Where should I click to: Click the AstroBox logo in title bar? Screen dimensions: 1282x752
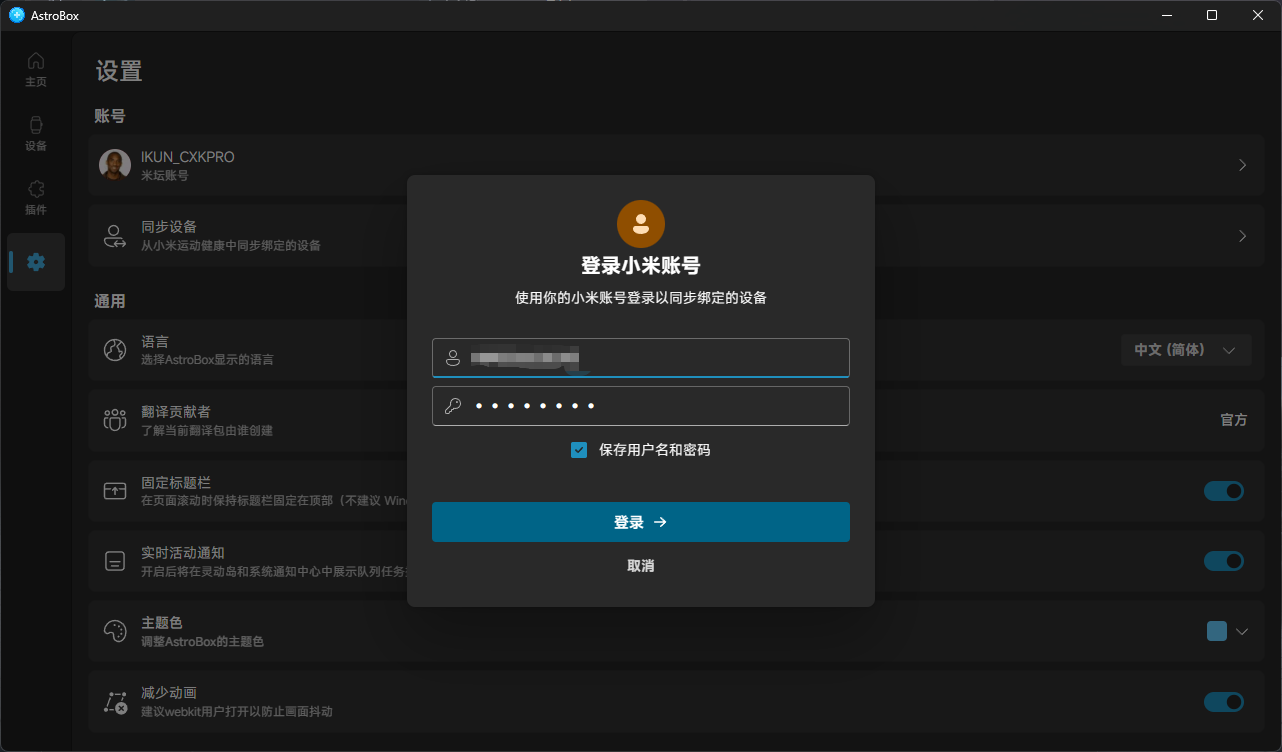click(17, 15)
